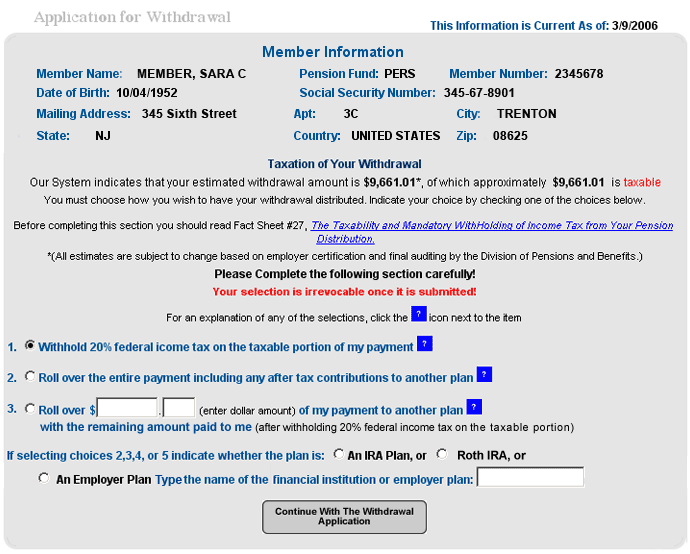Select option 1 withhold 20% federal tax
The height and width of the screenshot is (554, 690).
30,345
